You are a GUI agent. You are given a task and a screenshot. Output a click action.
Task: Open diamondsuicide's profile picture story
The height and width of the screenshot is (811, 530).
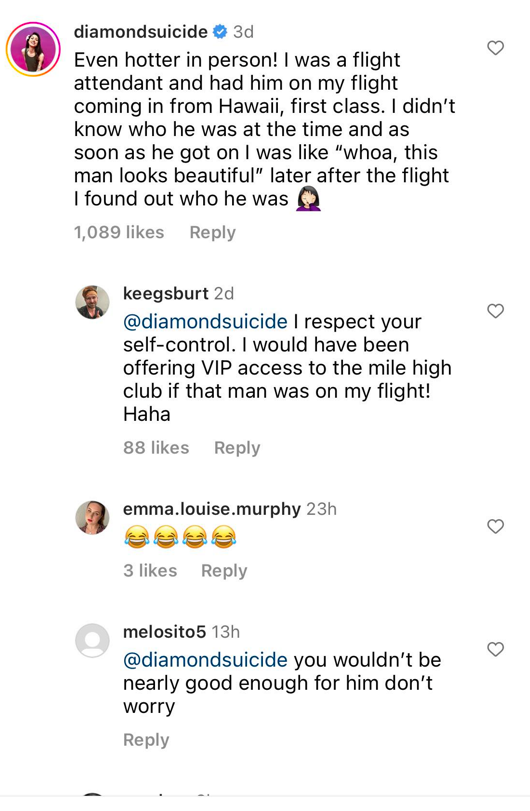[33, 49]
